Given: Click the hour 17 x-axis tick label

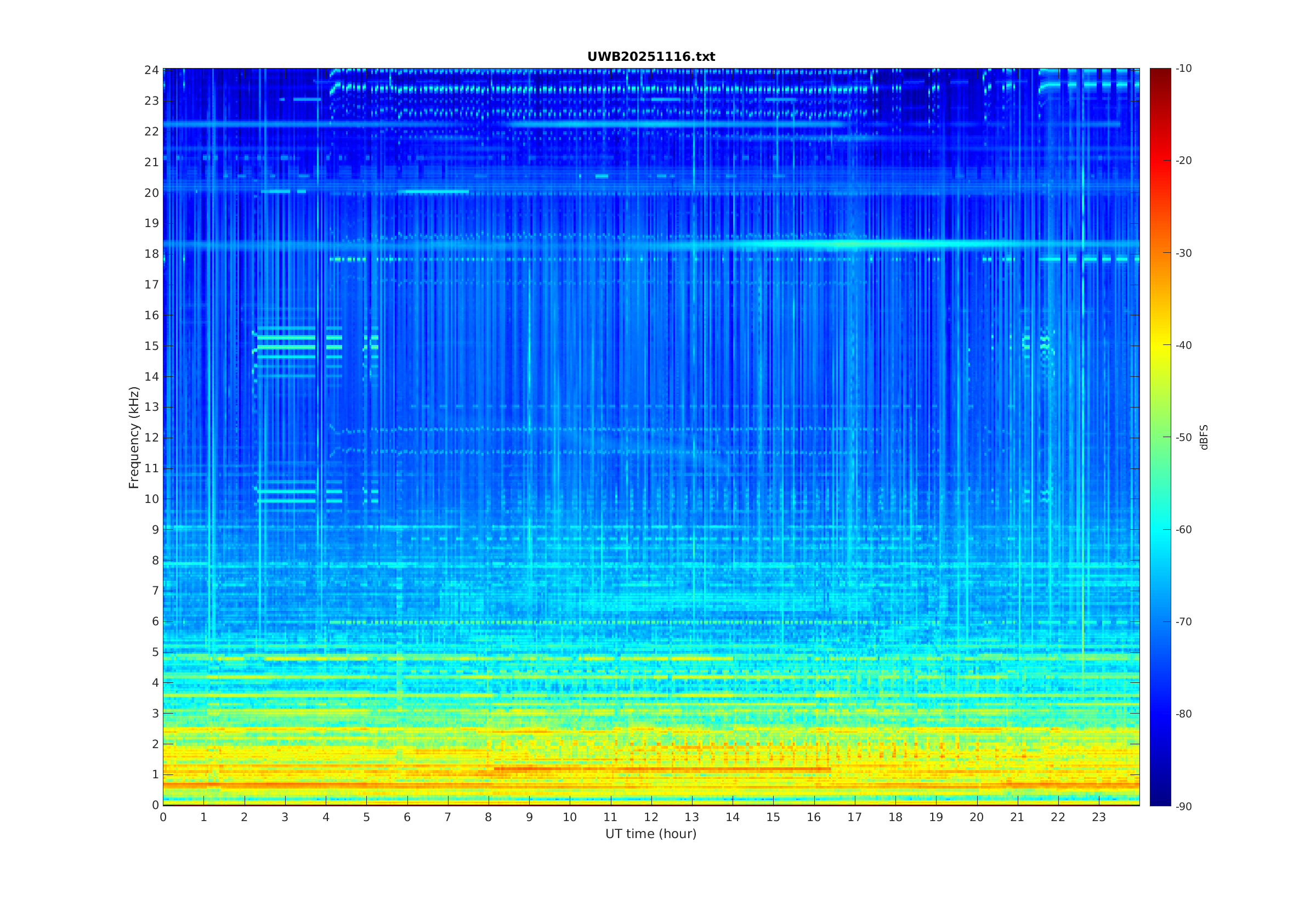Looking at the screenshot, I should tap(855, 817).
